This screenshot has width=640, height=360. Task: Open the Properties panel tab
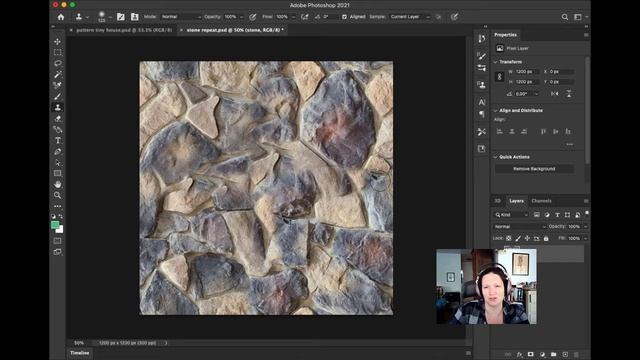click(x=505, y=35)
